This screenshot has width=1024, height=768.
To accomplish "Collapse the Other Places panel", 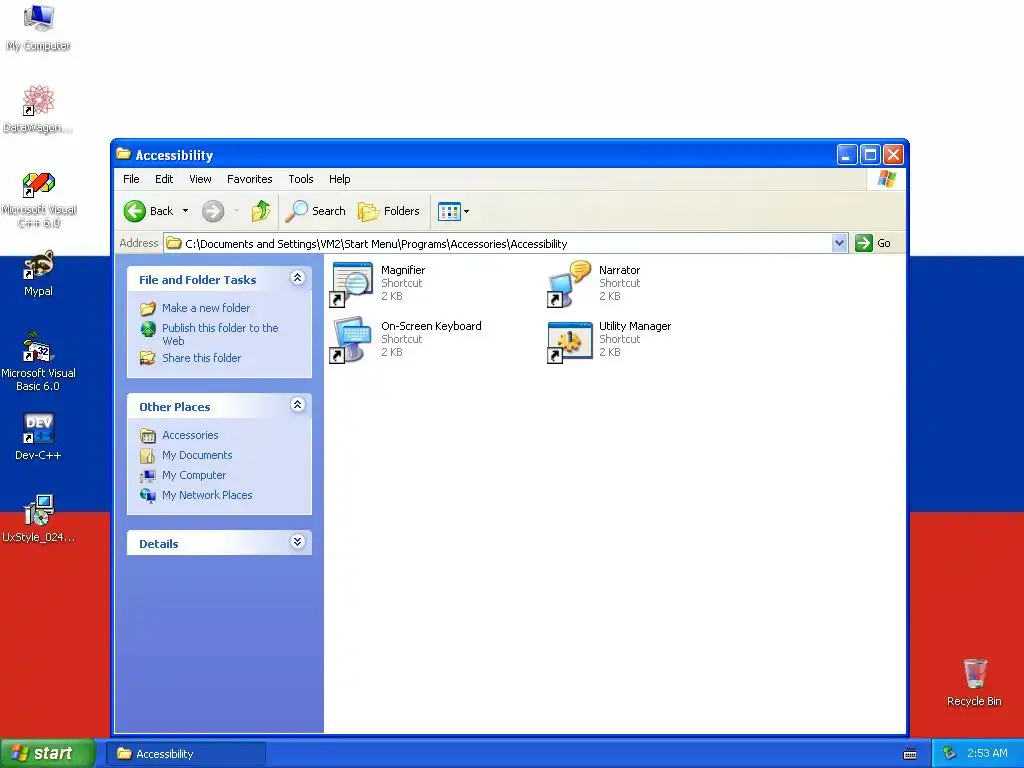I will point(297,405).
